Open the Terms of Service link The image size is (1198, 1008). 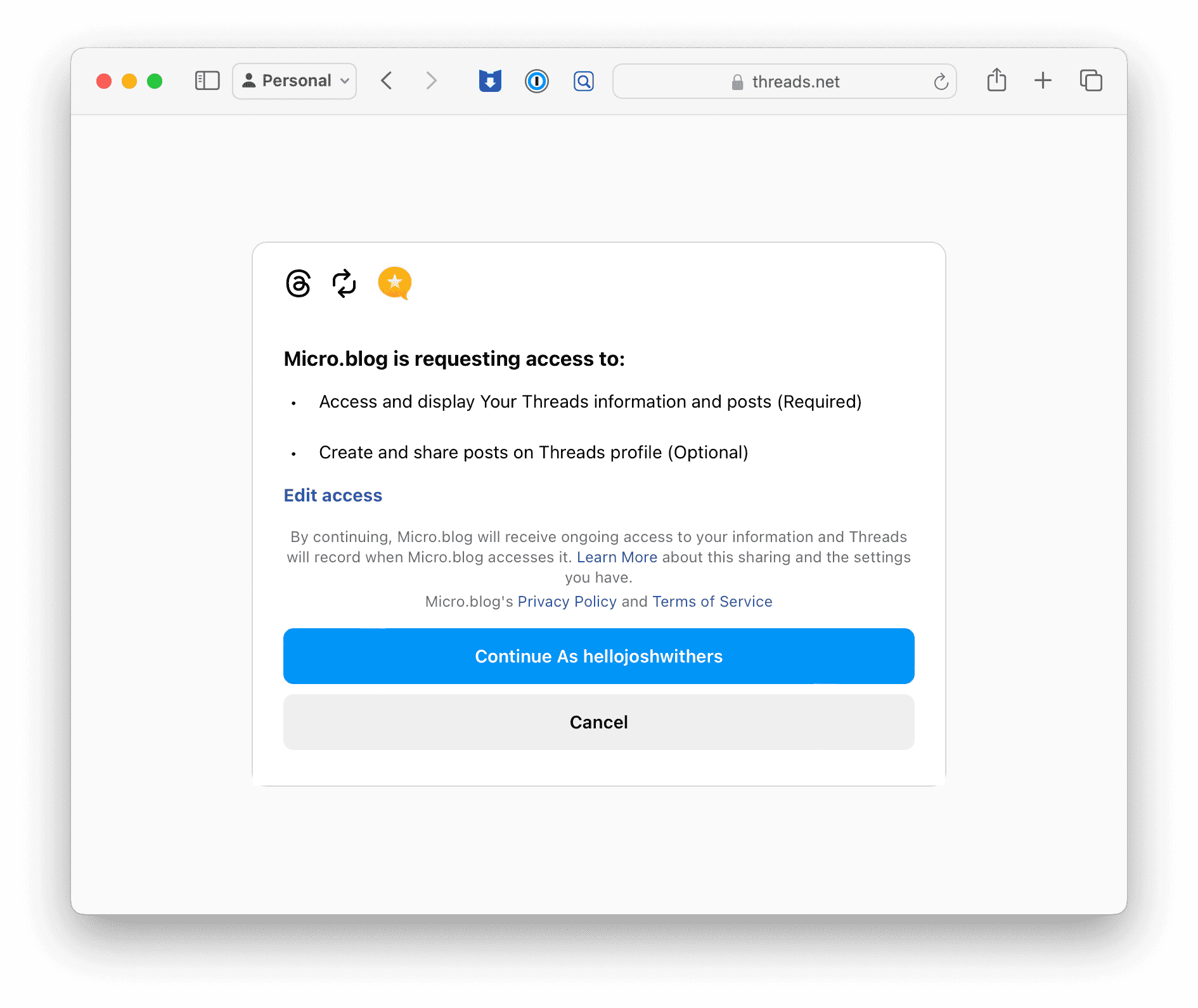pyautogui.click(x=712, y=602)
